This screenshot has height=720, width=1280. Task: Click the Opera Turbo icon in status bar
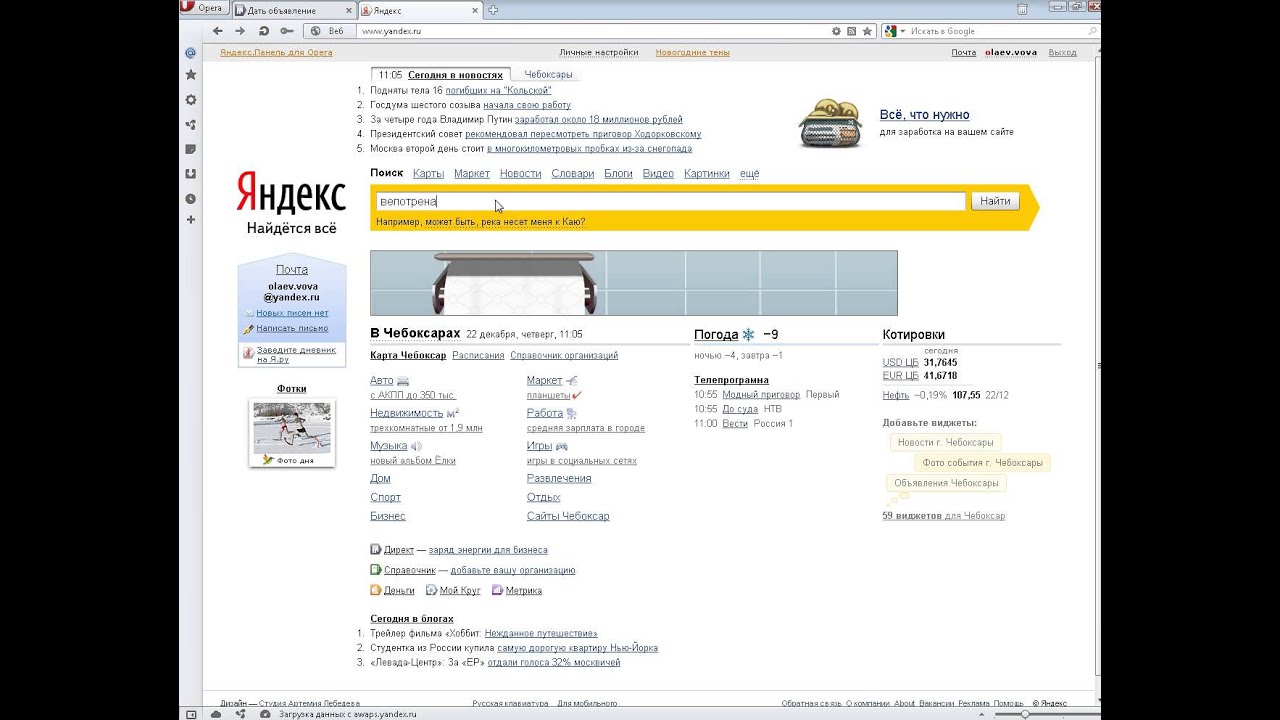[x=264, y=714]
